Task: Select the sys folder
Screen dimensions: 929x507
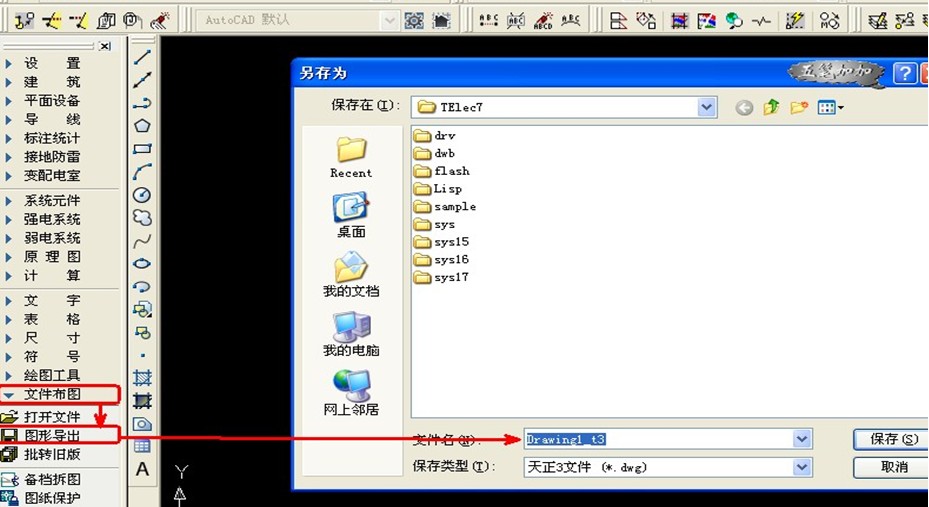Action: point(435,224)
